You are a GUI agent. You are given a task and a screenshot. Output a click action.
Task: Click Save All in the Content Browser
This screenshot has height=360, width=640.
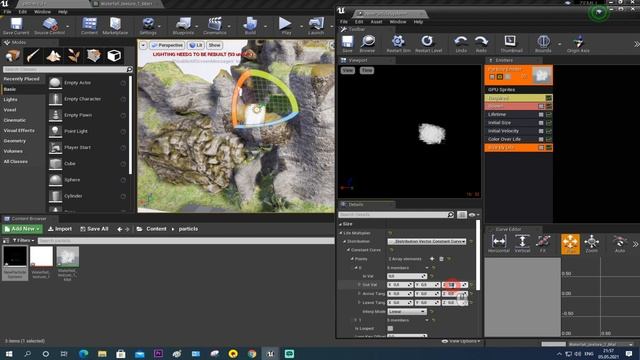[94, 229]
